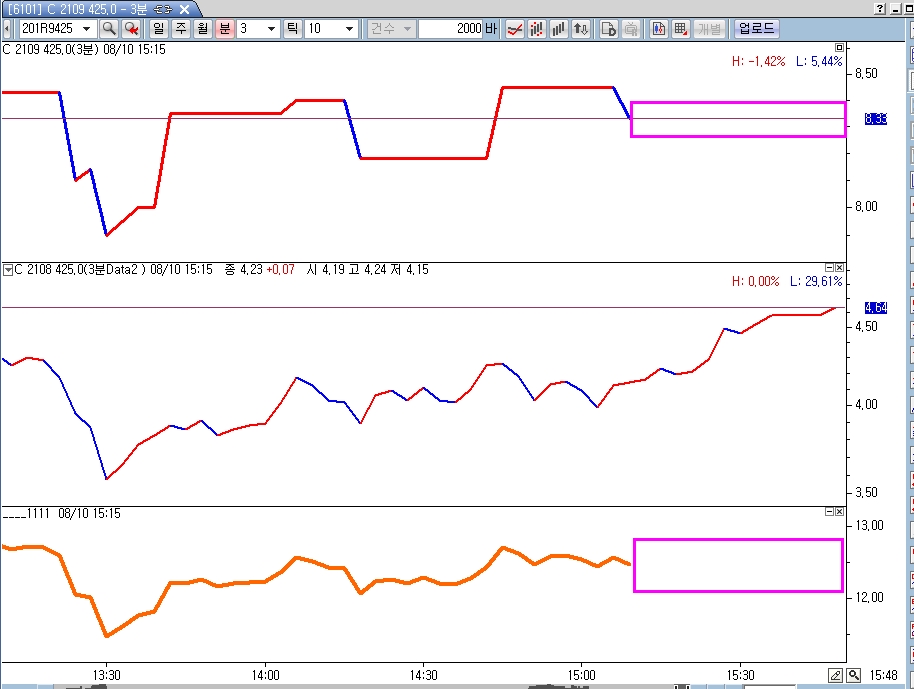
Task: Click the table grid toolbar icon
Action: click(x=681, y=29)
